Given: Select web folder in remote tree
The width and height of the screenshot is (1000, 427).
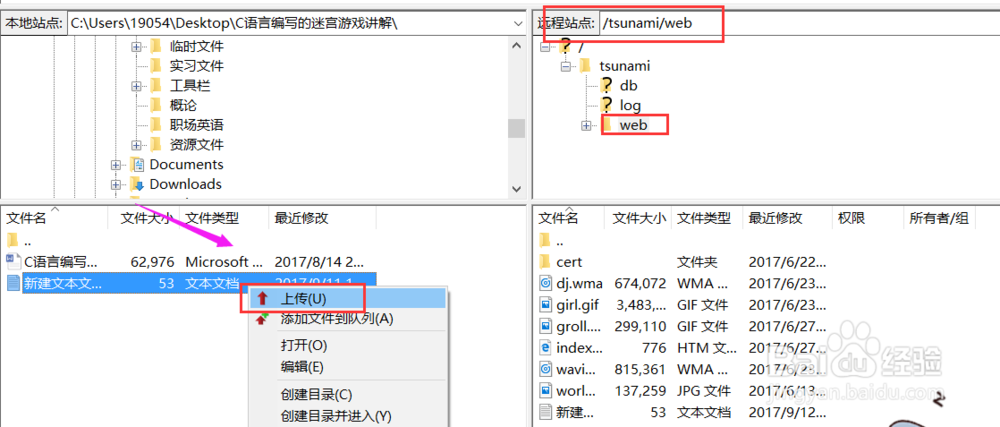Looking at the screenshot, I should 633,125.
